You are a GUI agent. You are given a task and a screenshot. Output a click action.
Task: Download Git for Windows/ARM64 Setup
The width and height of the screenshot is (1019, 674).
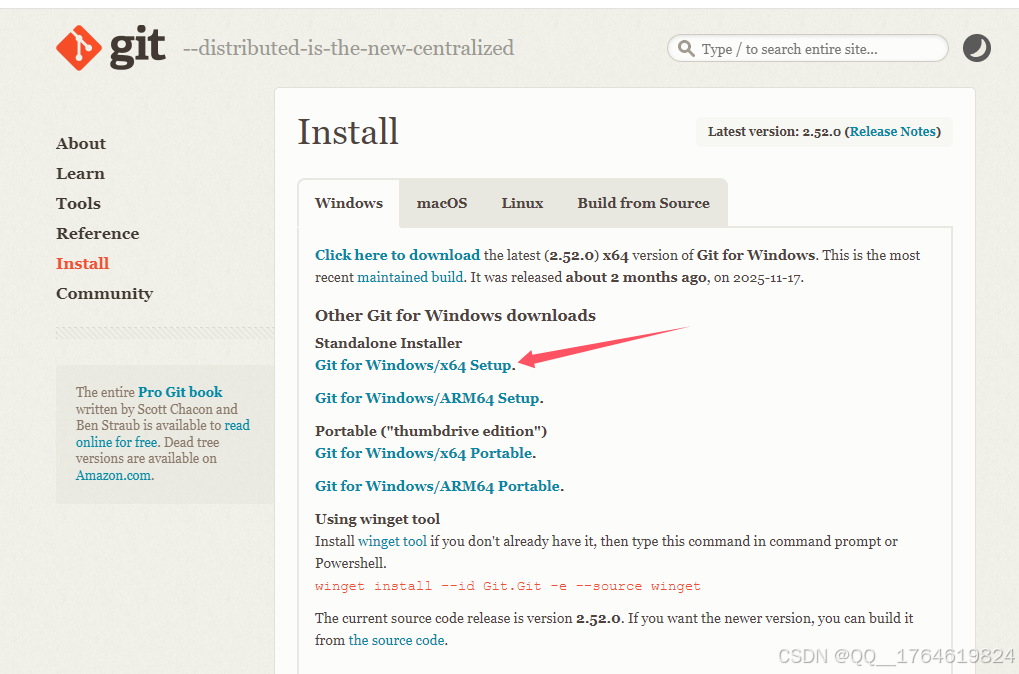click(x=427, y=398)
